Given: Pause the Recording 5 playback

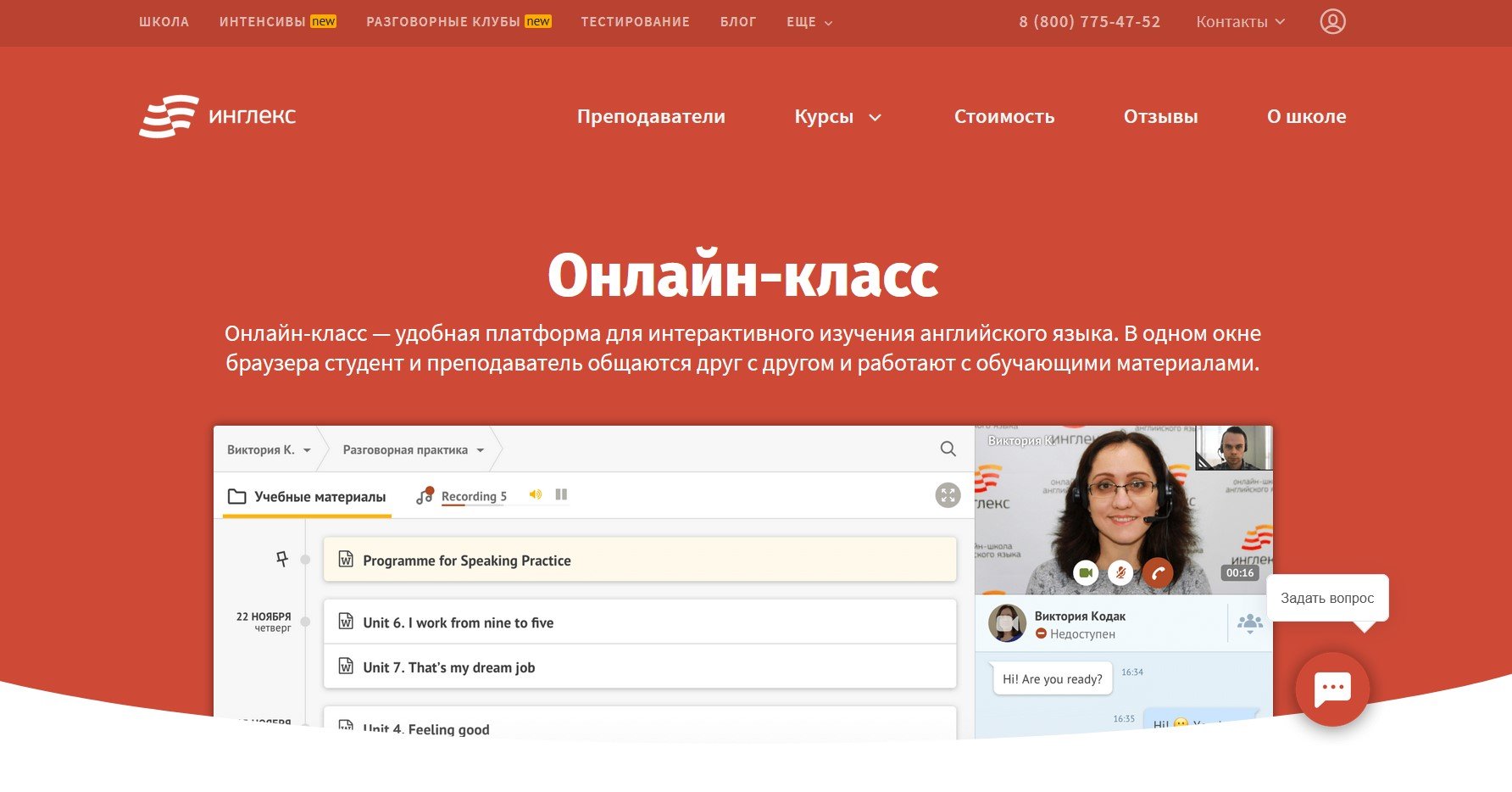Looking at the screenshot, I should tap(561, 494).
